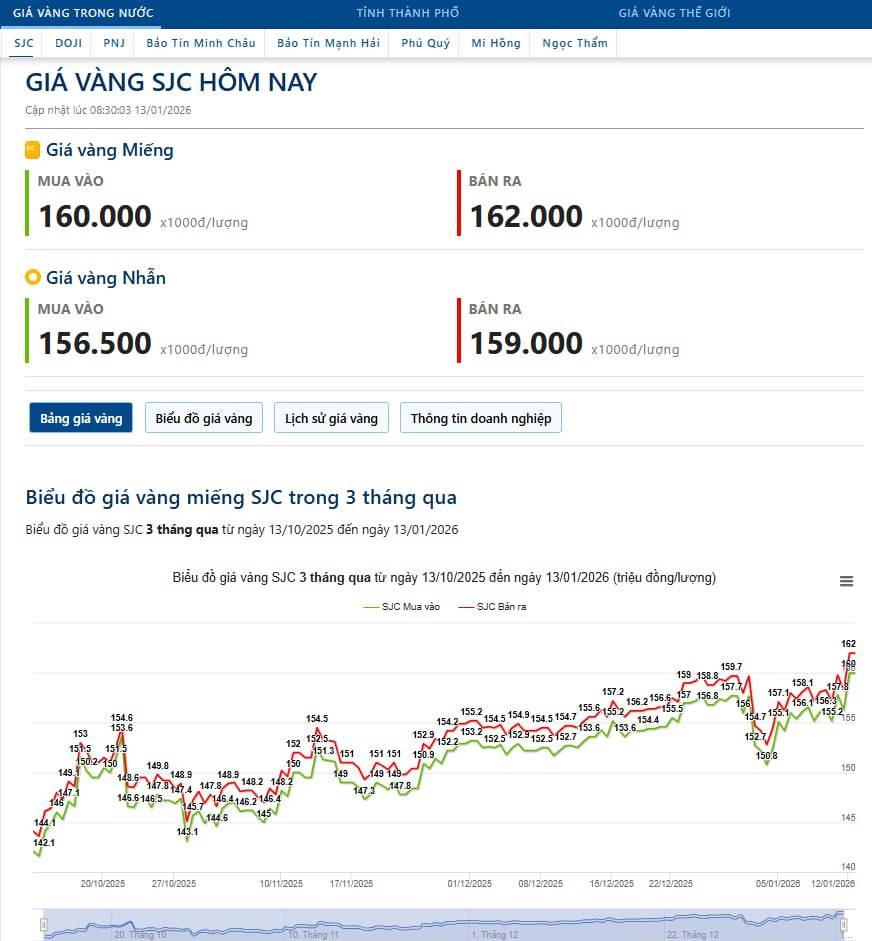
Task: Click the 162 peak data label on the chart
Action: coord(848,644)
